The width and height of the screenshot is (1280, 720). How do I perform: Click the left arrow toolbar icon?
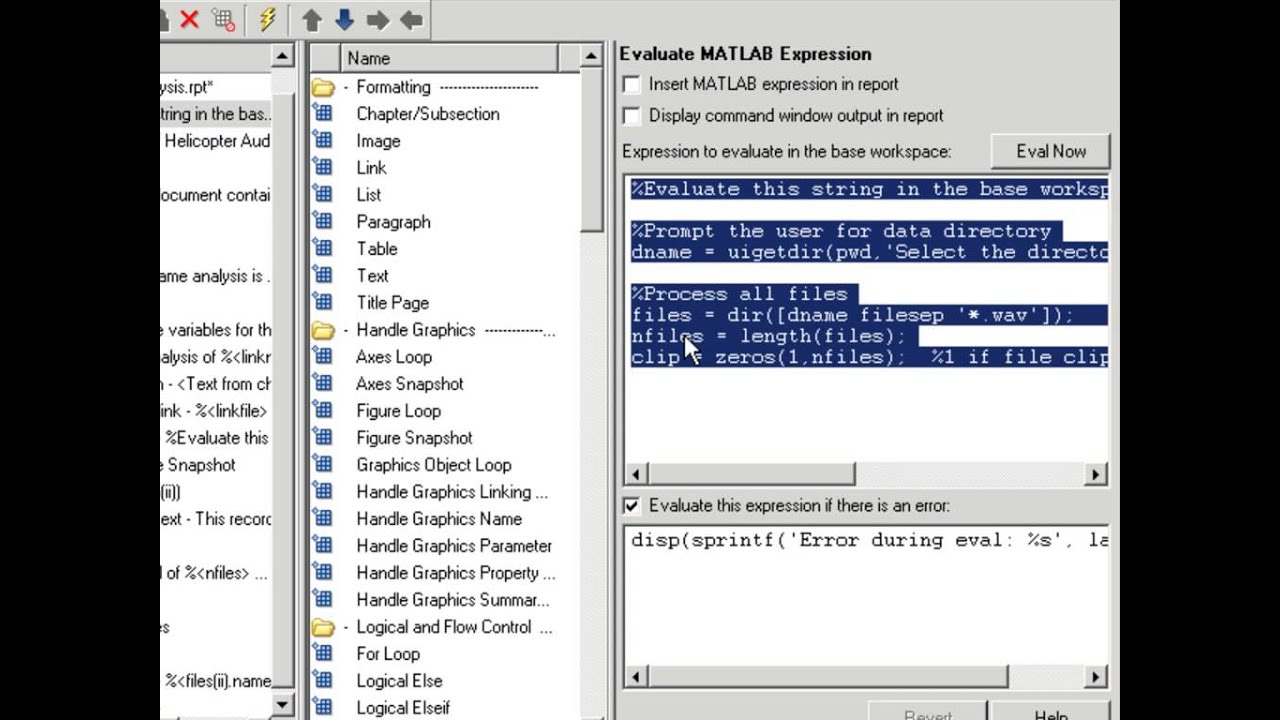point(411,19)
